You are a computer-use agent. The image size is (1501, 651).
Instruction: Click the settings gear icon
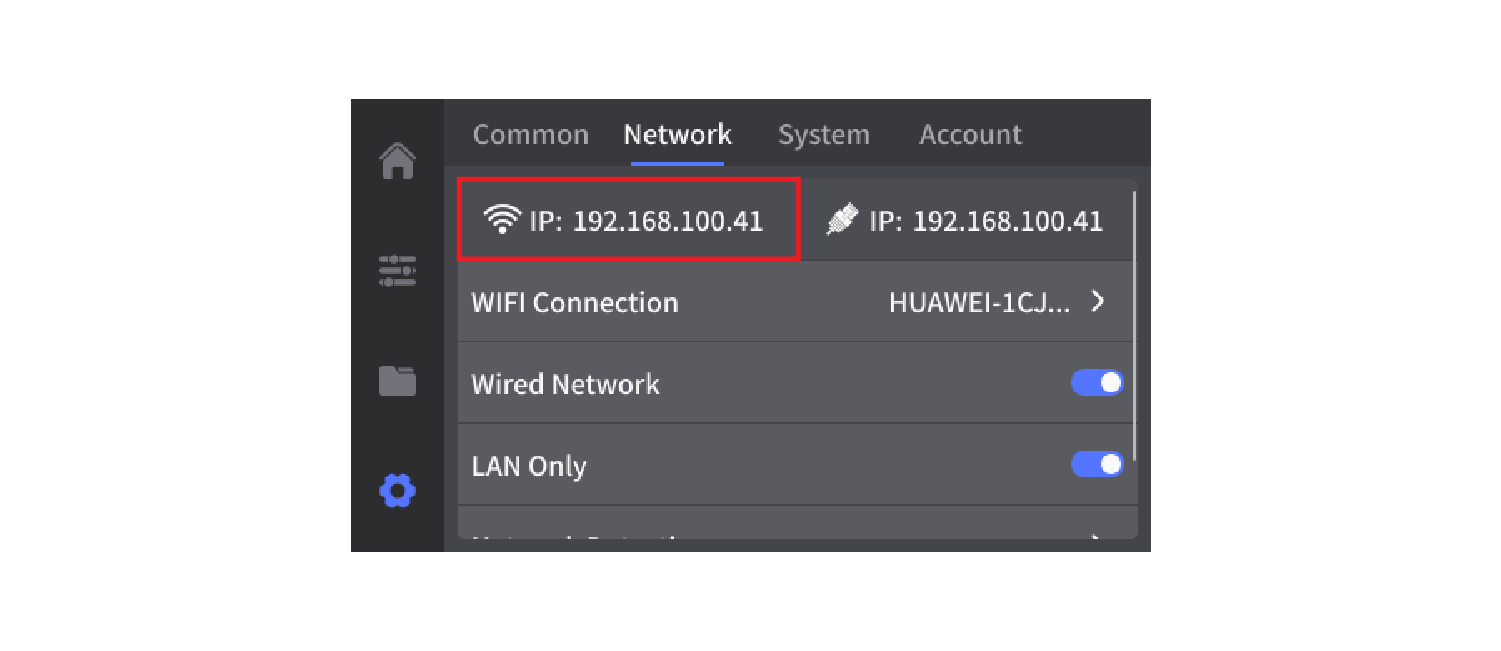pyautogui.click(x=397, y=491)
